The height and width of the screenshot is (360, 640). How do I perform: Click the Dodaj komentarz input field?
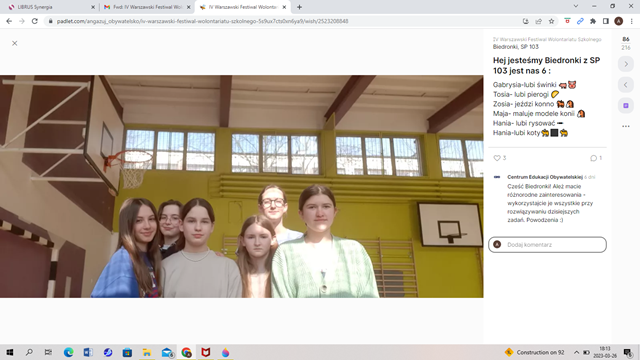pyautogui.click(x=547, y=244)
